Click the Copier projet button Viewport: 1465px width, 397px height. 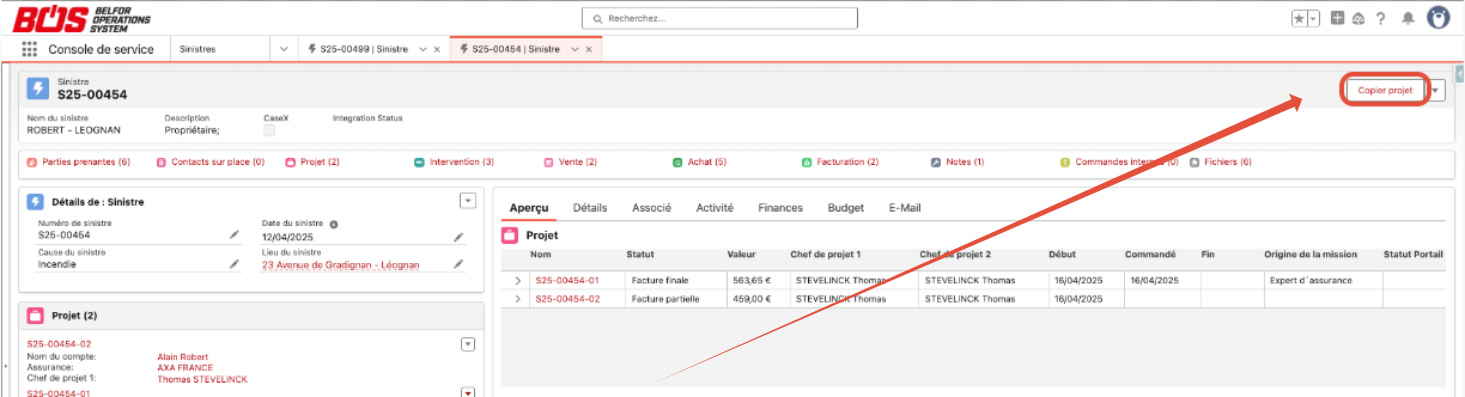(x=1385, y=90)
